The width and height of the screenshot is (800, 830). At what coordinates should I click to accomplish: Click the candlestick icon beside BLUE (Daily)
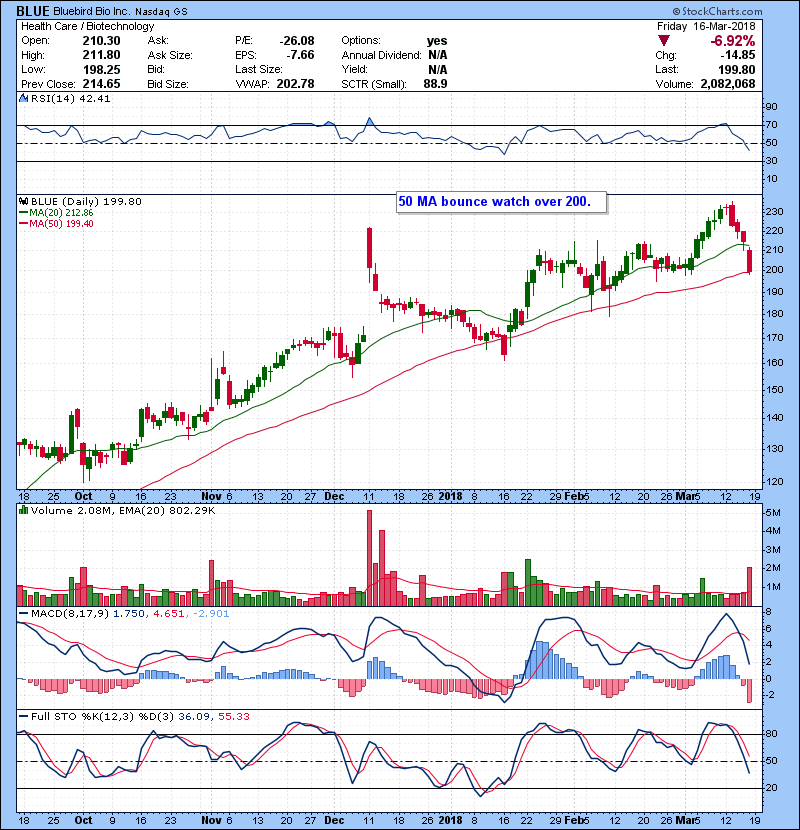tap(23, 201)
